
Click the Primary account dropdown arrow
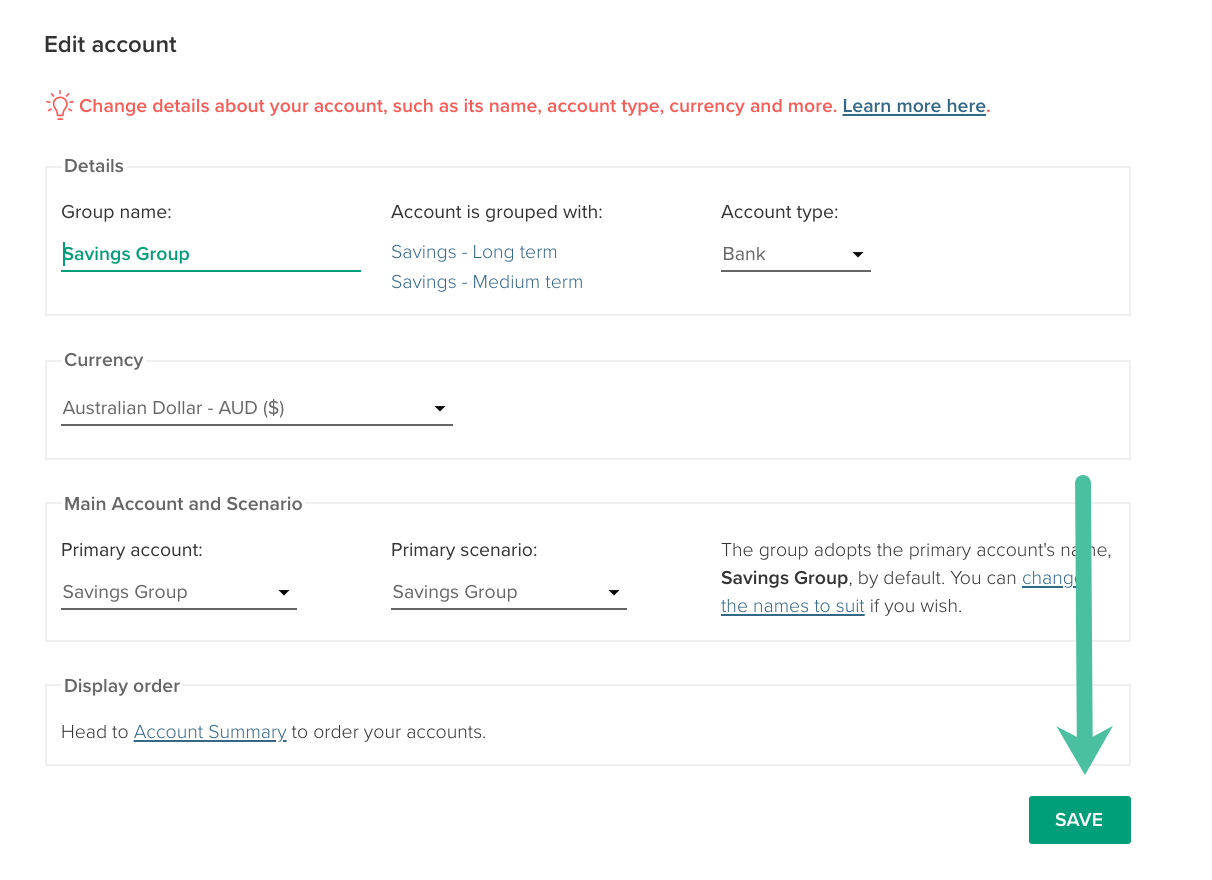click(284, 593)
